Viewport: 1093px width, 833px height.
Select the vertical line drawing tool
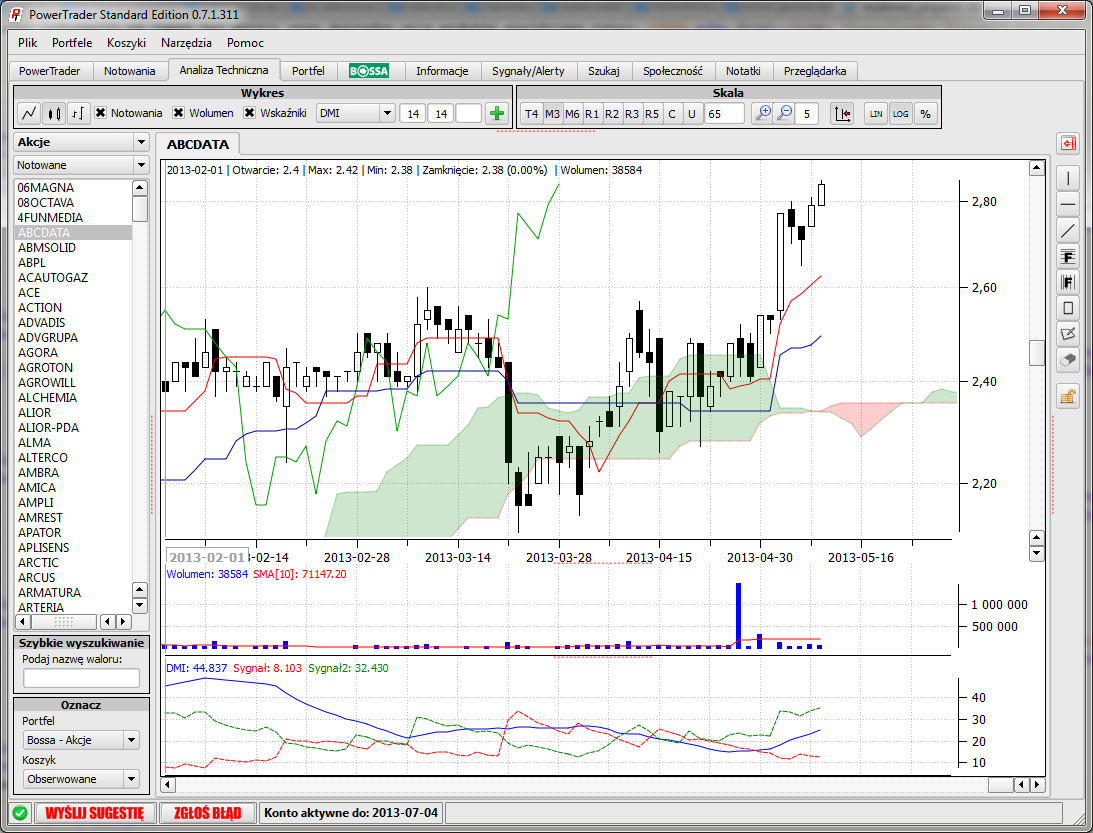pyautogui.click(x=1068, y=178)
